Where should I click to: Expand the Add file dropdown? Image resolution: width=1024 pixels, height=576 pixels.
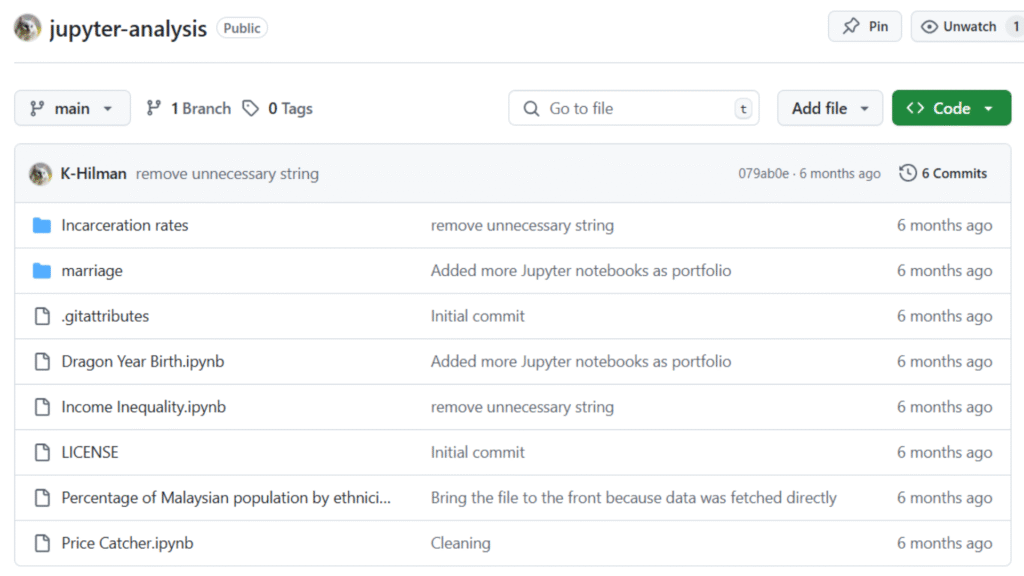(x=829, y=108)
